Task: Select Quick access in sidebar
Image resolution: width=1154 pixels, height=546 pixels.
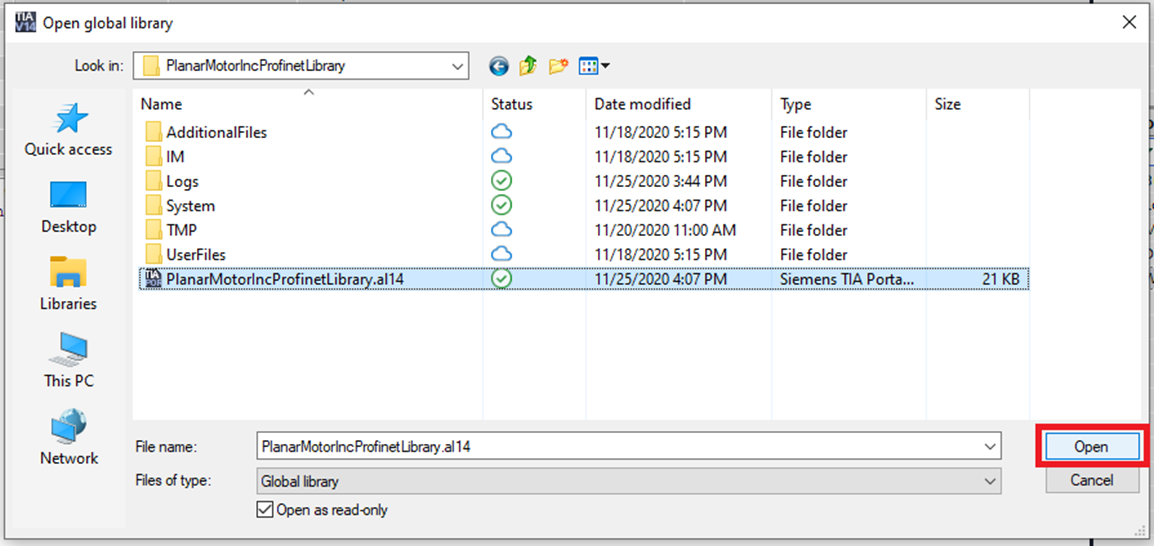Action: point(68,130)
